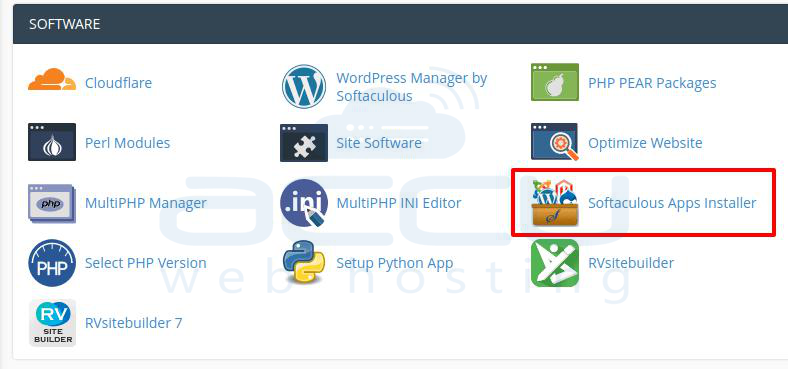Go to the Setup Python App link
Image resolution: width=788 pixels, height=369 pixels.
pos(395,263)
